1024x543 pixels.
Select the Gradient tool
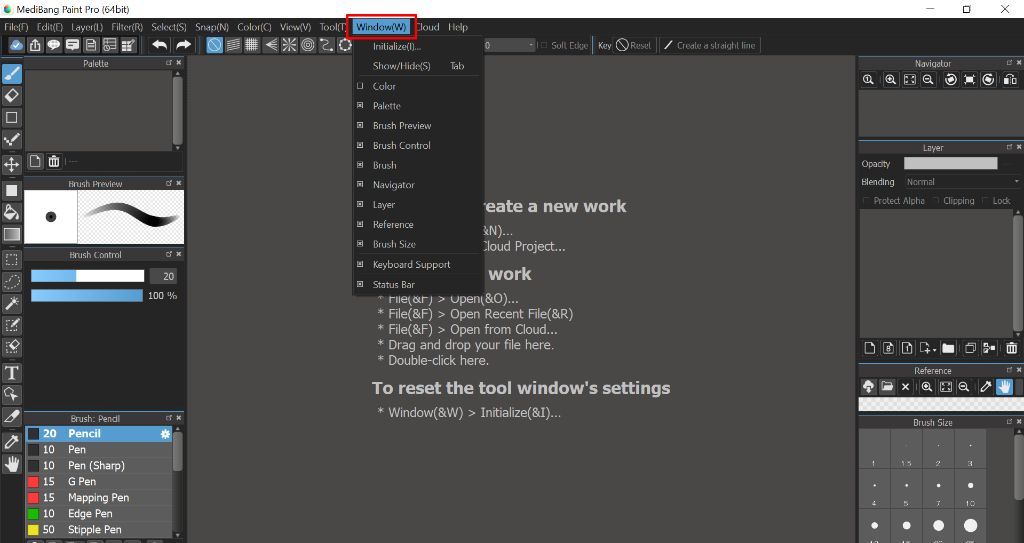click(11, 234)
